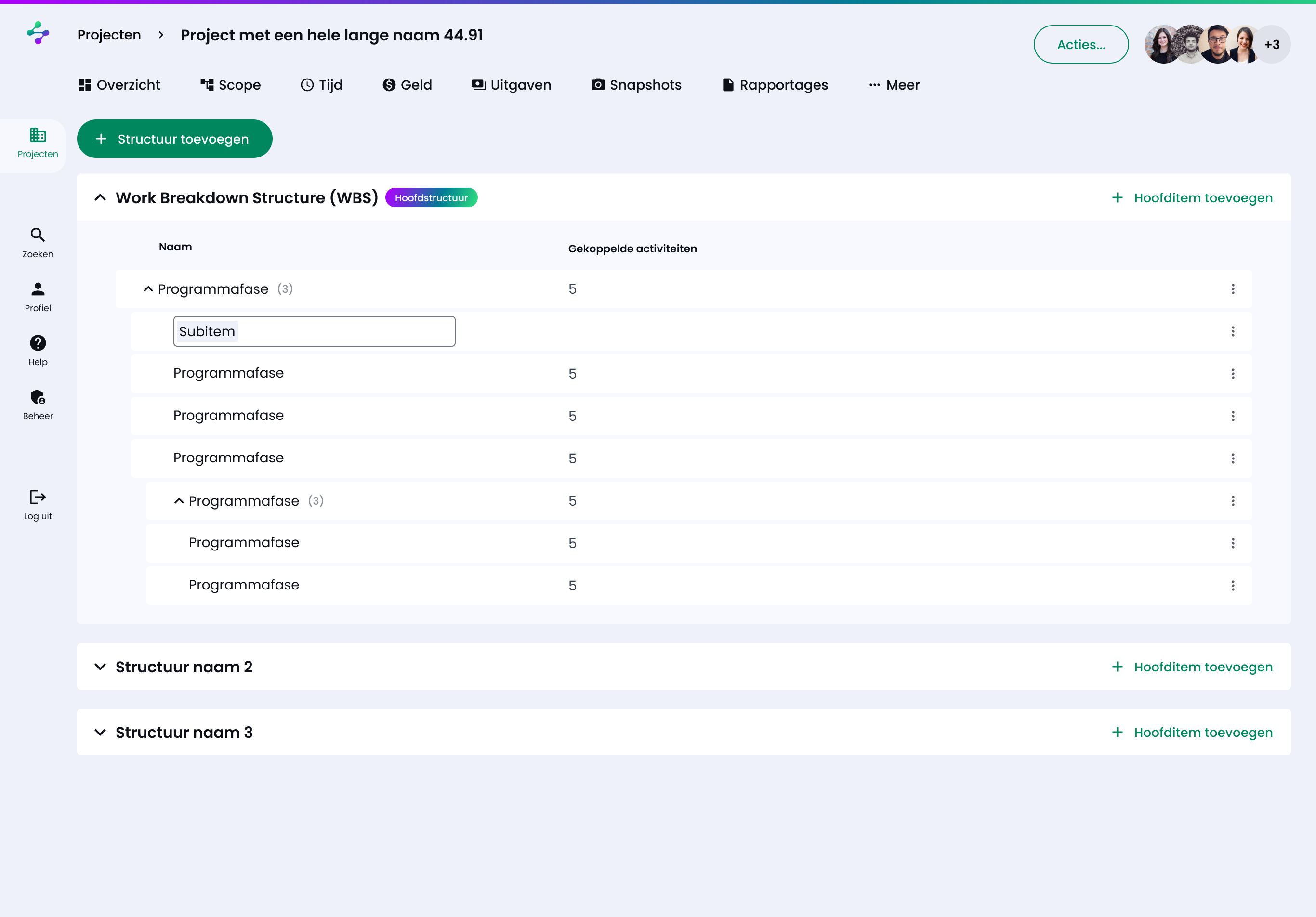Open the Geld tab
This screenshot has width=1316, height=917.
tap(407, 85)
